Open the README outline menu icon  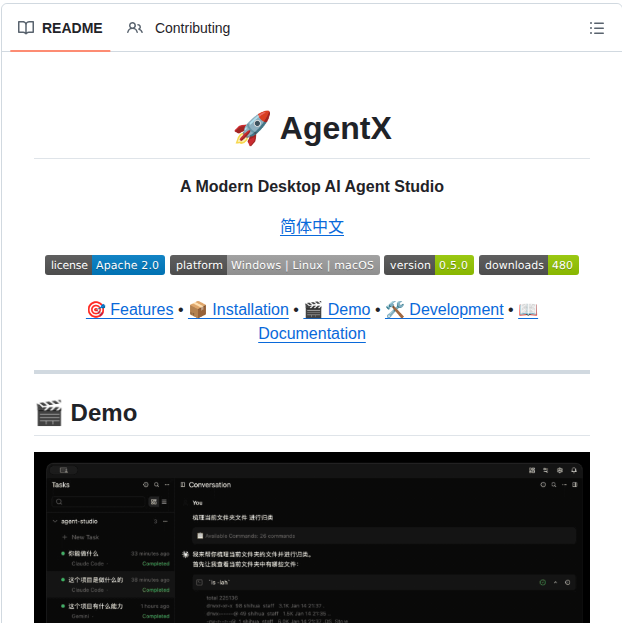click(597, 28)
